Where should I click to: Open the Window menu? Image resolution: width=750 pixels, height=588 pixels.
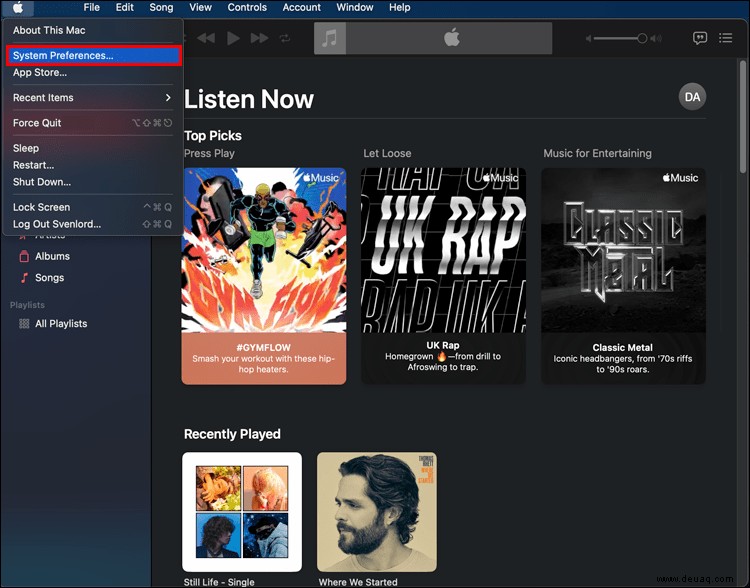click(x=355, y=8)
